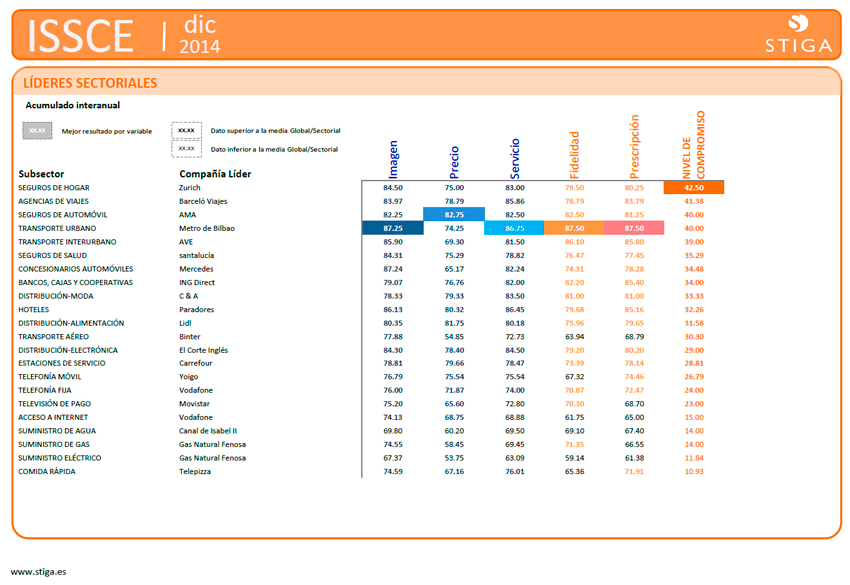Select the TELEVISIÓN DE PAGO row label
Image resolution: width=850 pixels, height=585 pixels.
(x=55, y=404)
